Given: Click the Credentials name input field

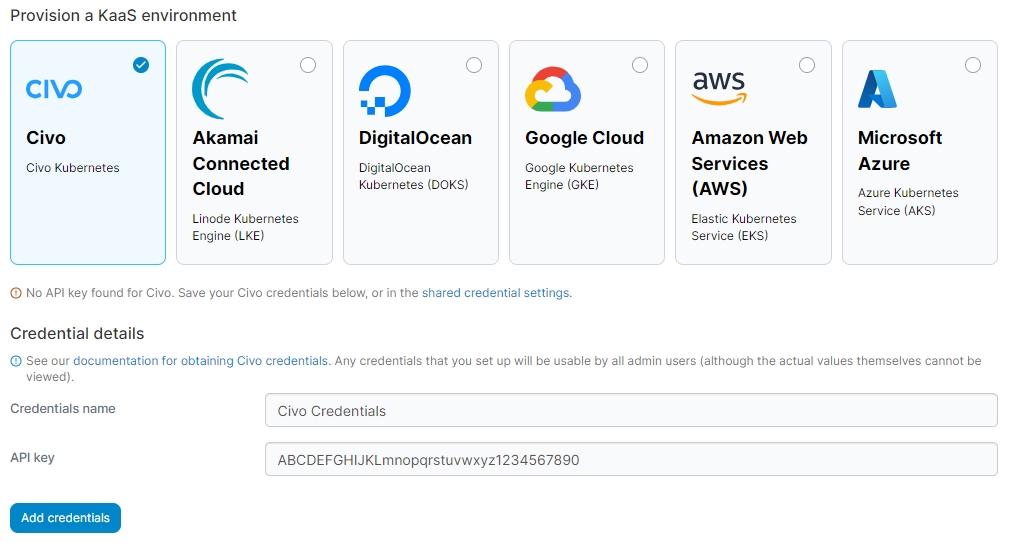Looking at the screenshot, I should 631,410.
